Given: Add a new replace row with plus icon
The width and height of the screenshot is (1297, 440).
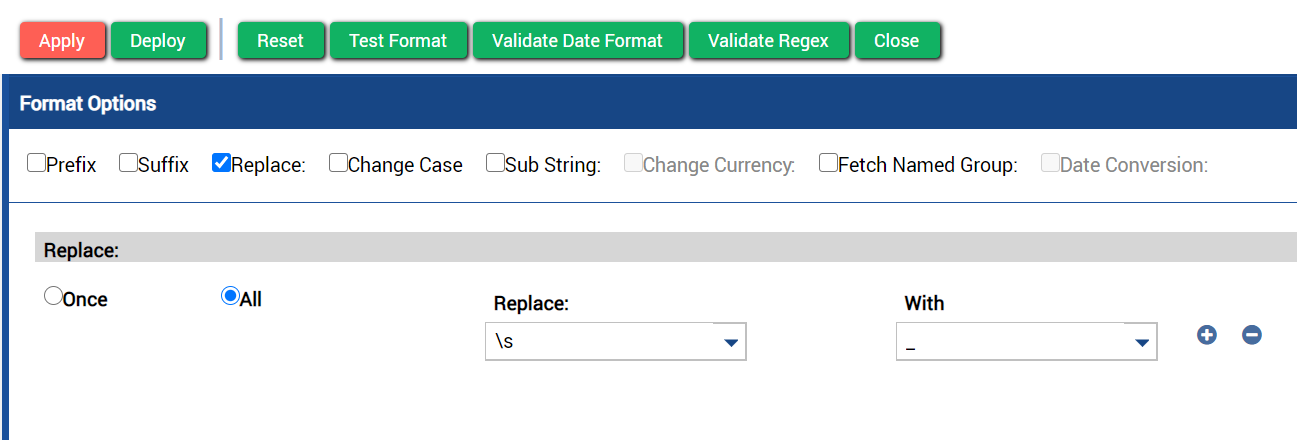Looking at the screenshot, I should (1207, 335).
